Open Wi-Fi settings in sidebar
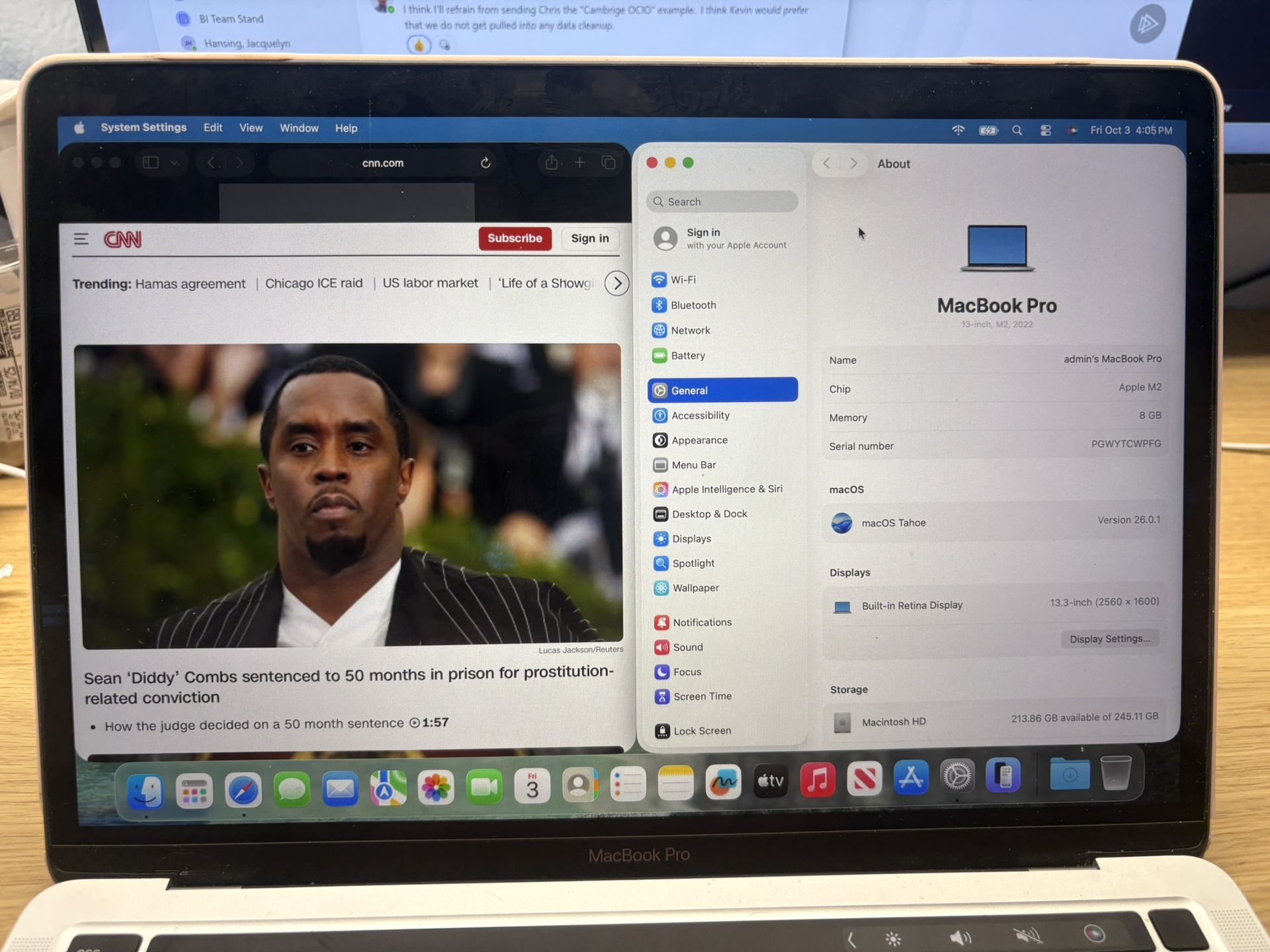 [x=682, y=280]
